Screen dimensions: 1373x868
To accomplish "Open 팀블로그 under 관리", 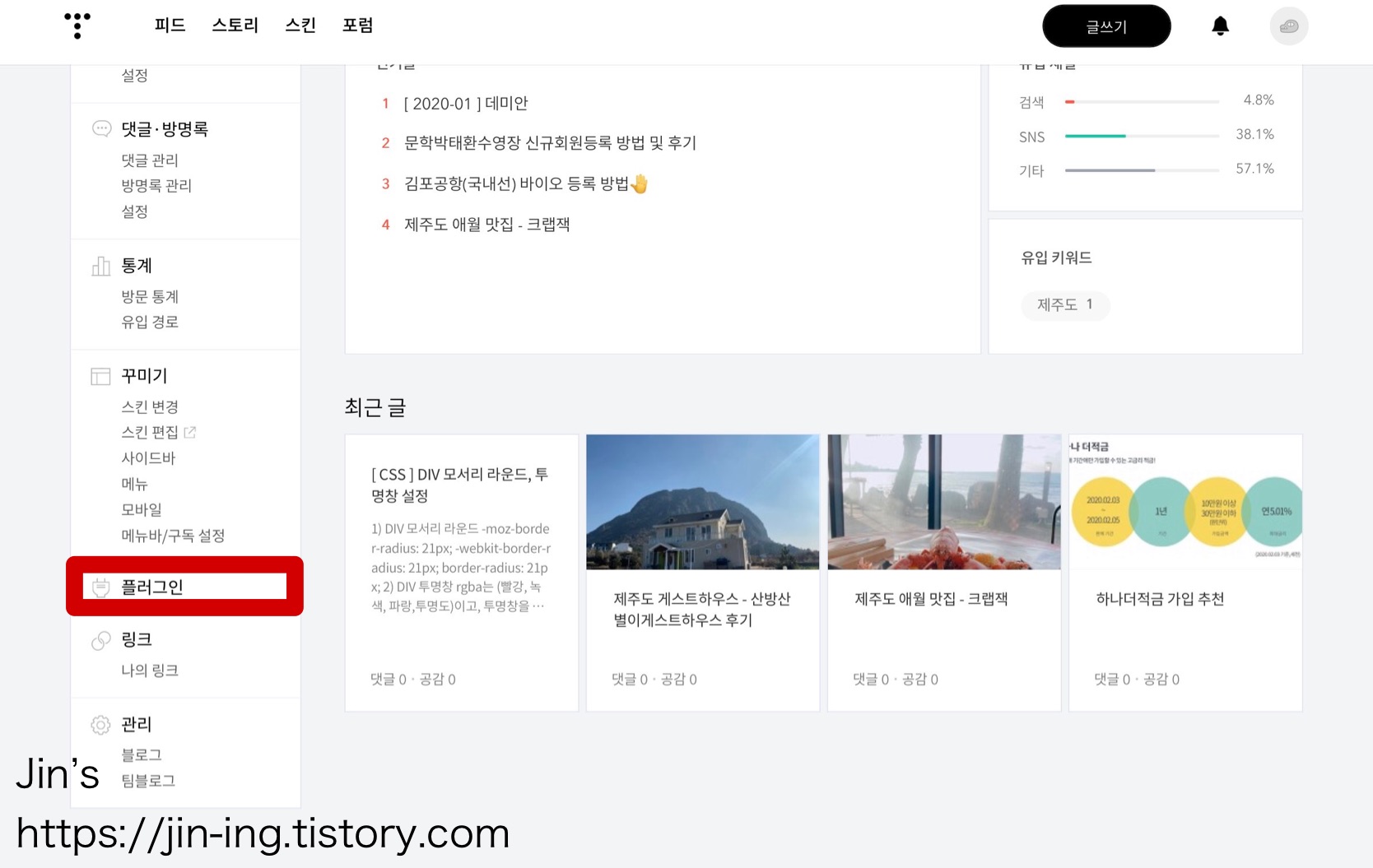I will click(148, 781).
